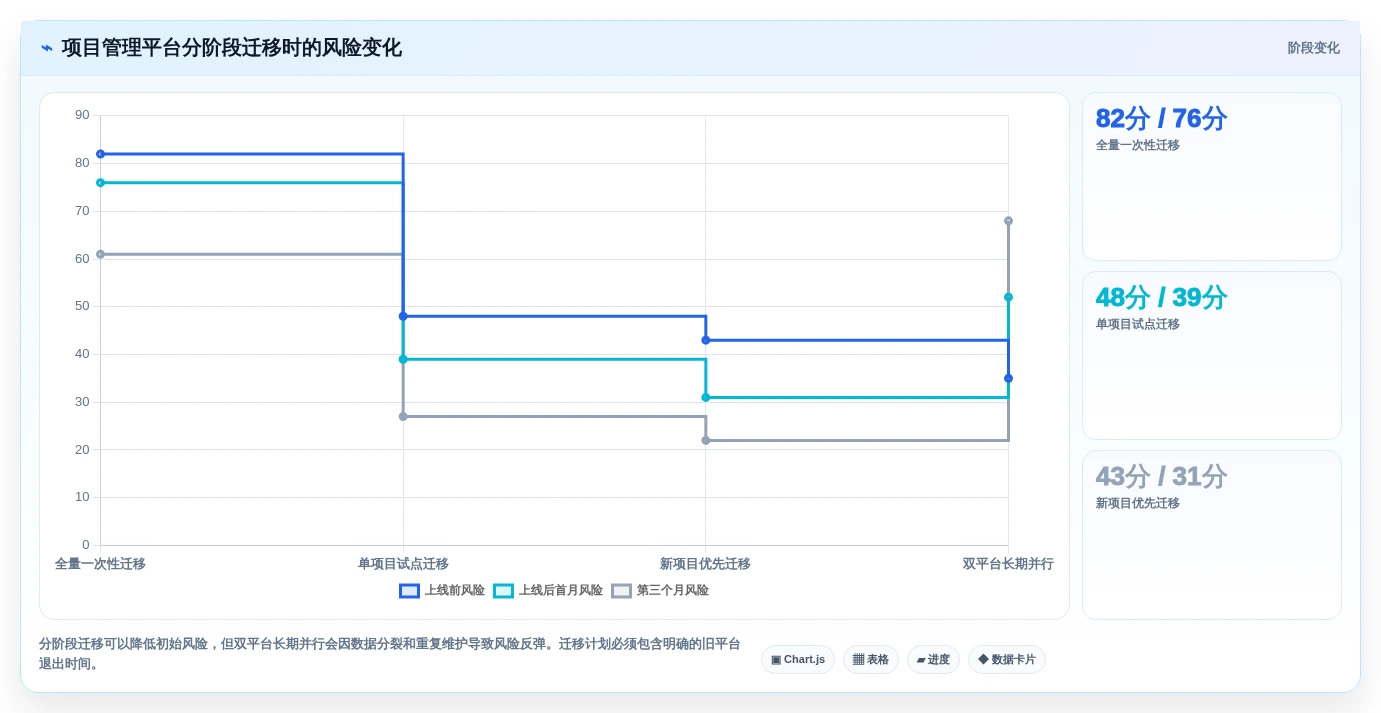Click the gray point at 27 on 单项目试点迁移
This screenshot has height=713, width=1381.
coord(403,416)
